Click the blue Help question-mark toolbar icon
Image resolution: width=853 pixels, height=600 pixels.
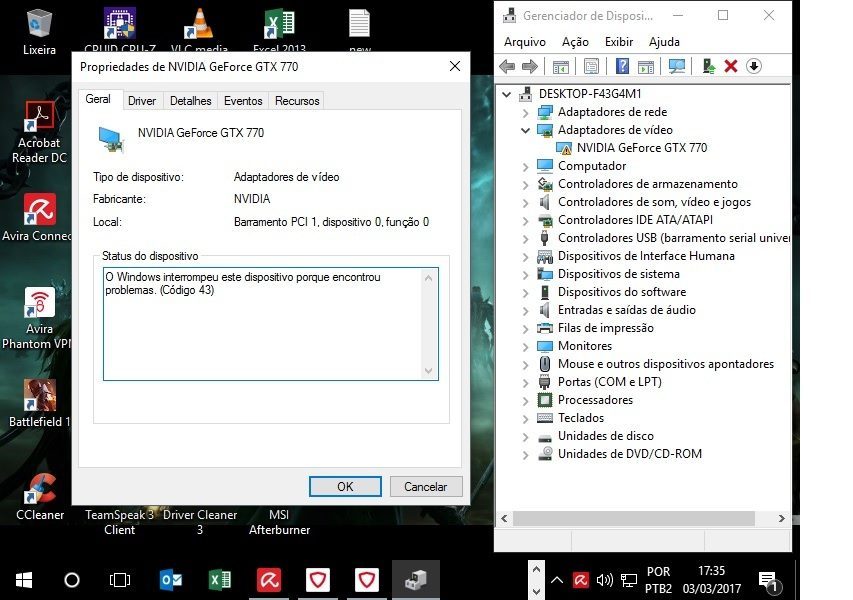[622, 66]
